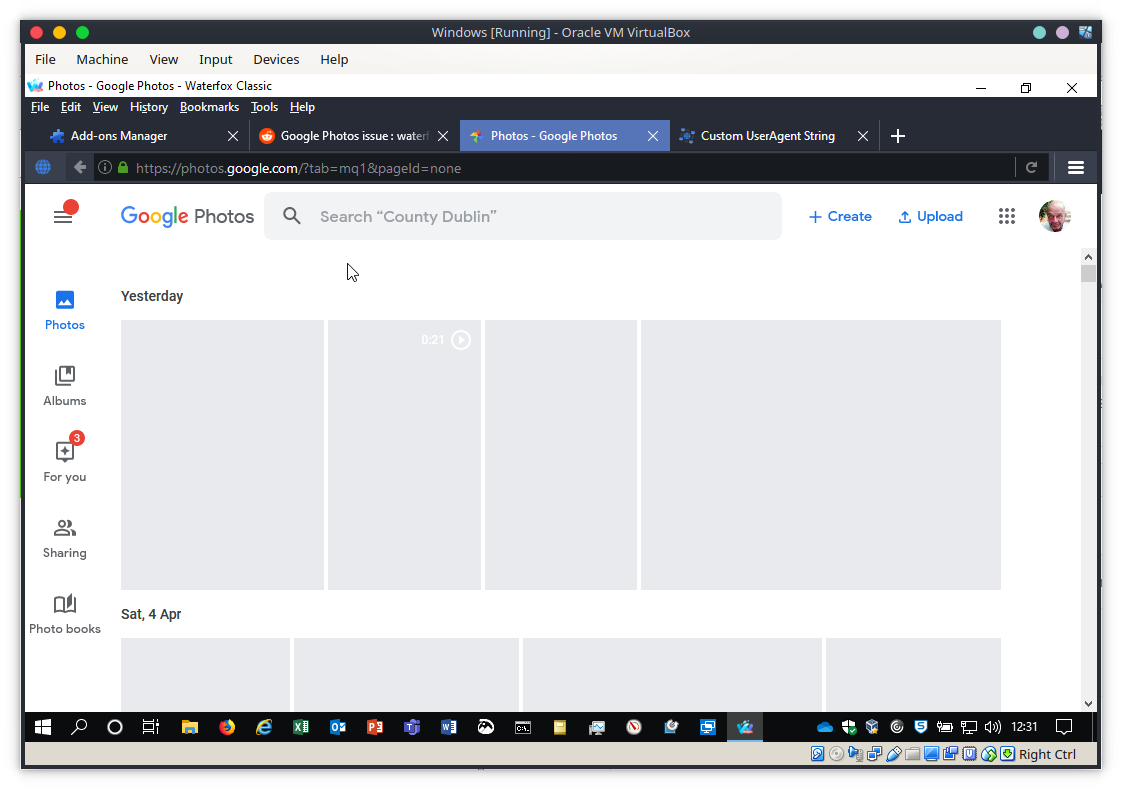Launch Outlook from the taskbar

coord(338,727)
